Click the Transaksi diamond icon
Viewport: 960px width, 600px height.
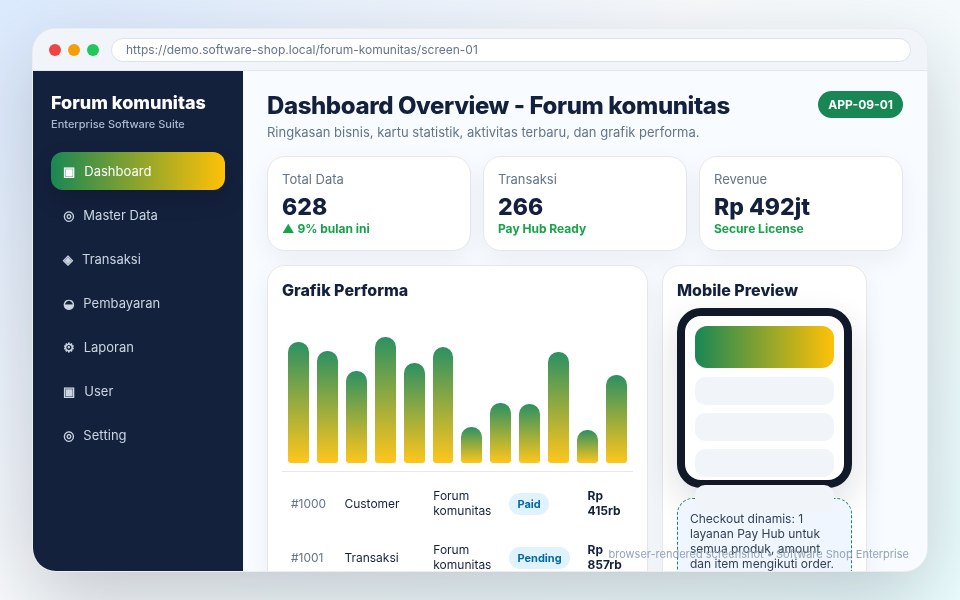(x=68, y=260)
